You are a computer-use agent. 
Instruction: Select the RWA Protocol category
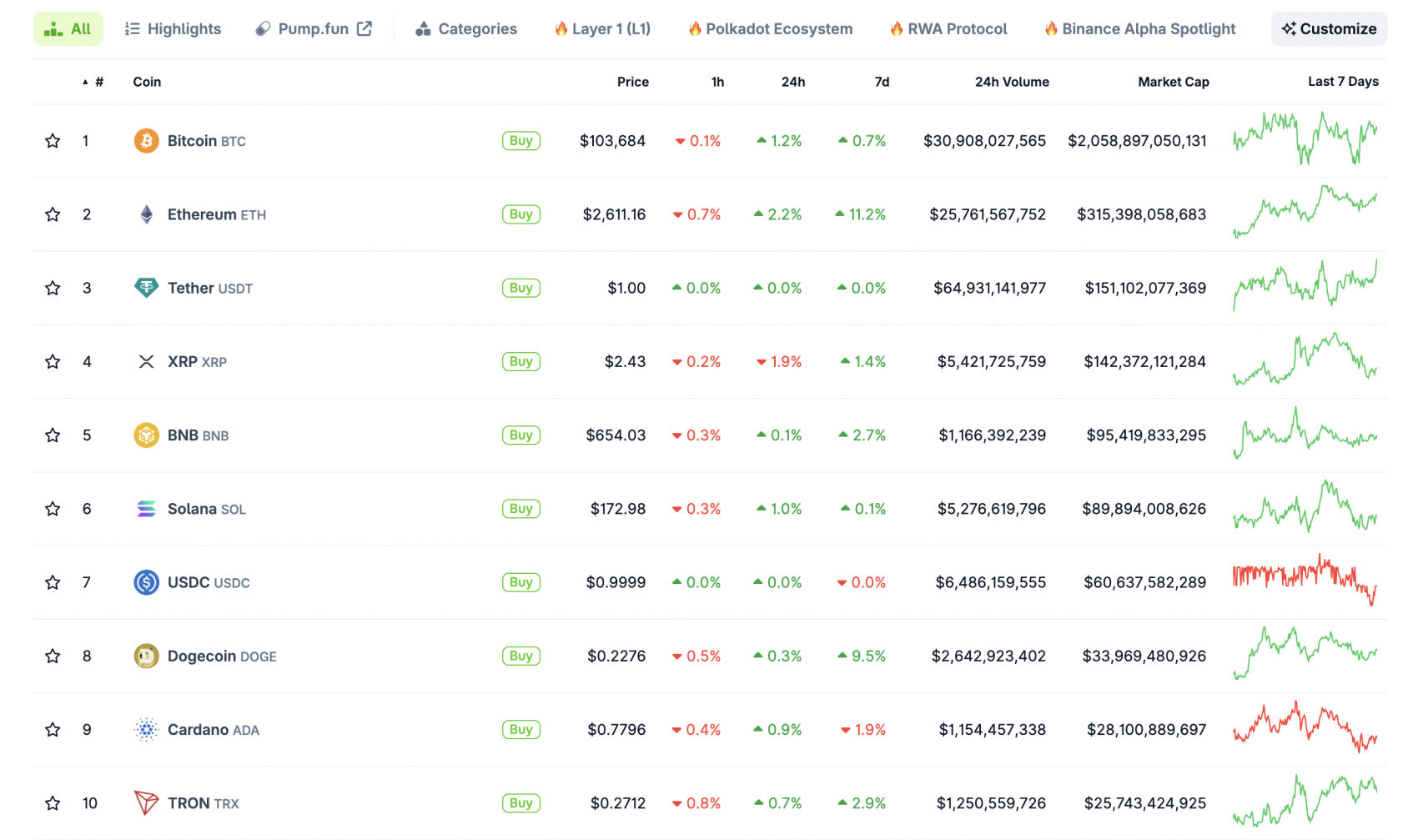pos(948,28)
